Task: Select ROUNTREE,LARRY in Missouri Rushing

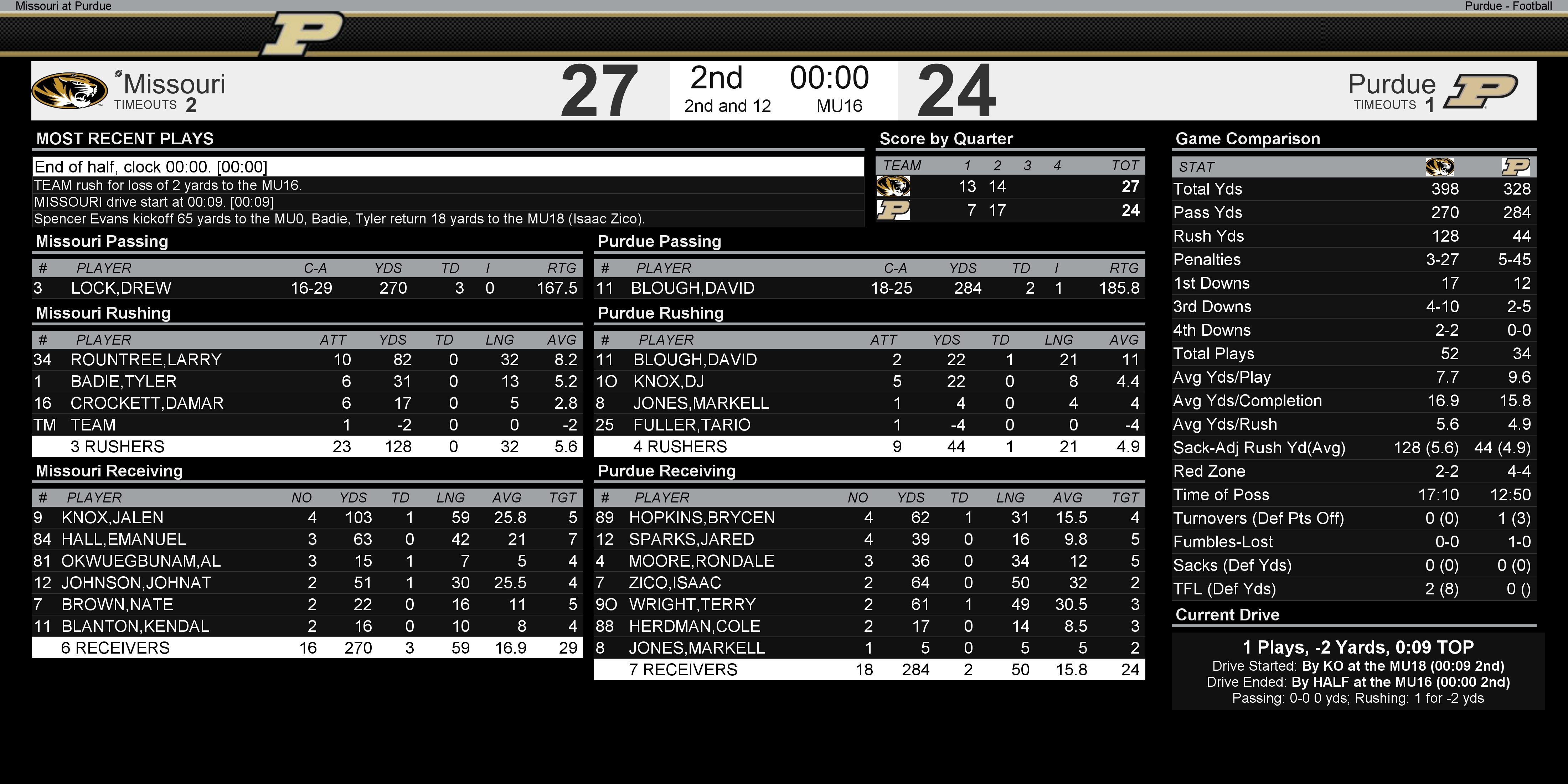Action: (x=146, y=360)
